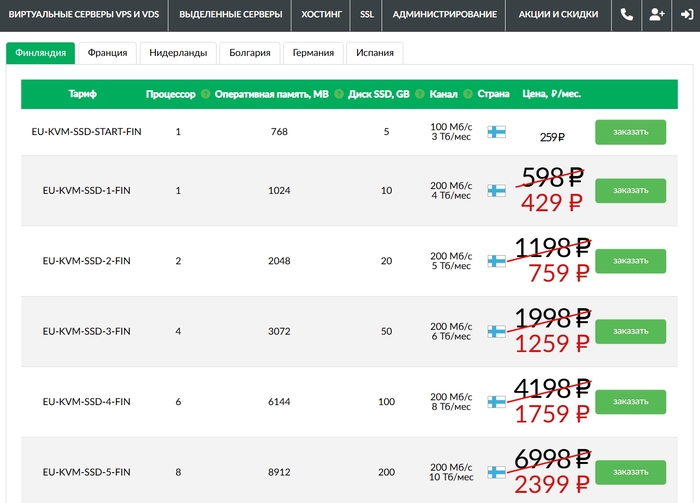Open the Акции и скидки menu
Viewport: 700px width, 503px height.
(x=559, y=15)
